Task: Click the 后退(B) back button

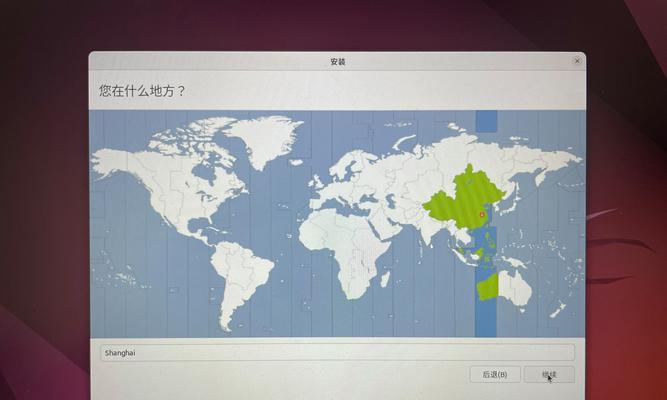Action: pos(495,374)
